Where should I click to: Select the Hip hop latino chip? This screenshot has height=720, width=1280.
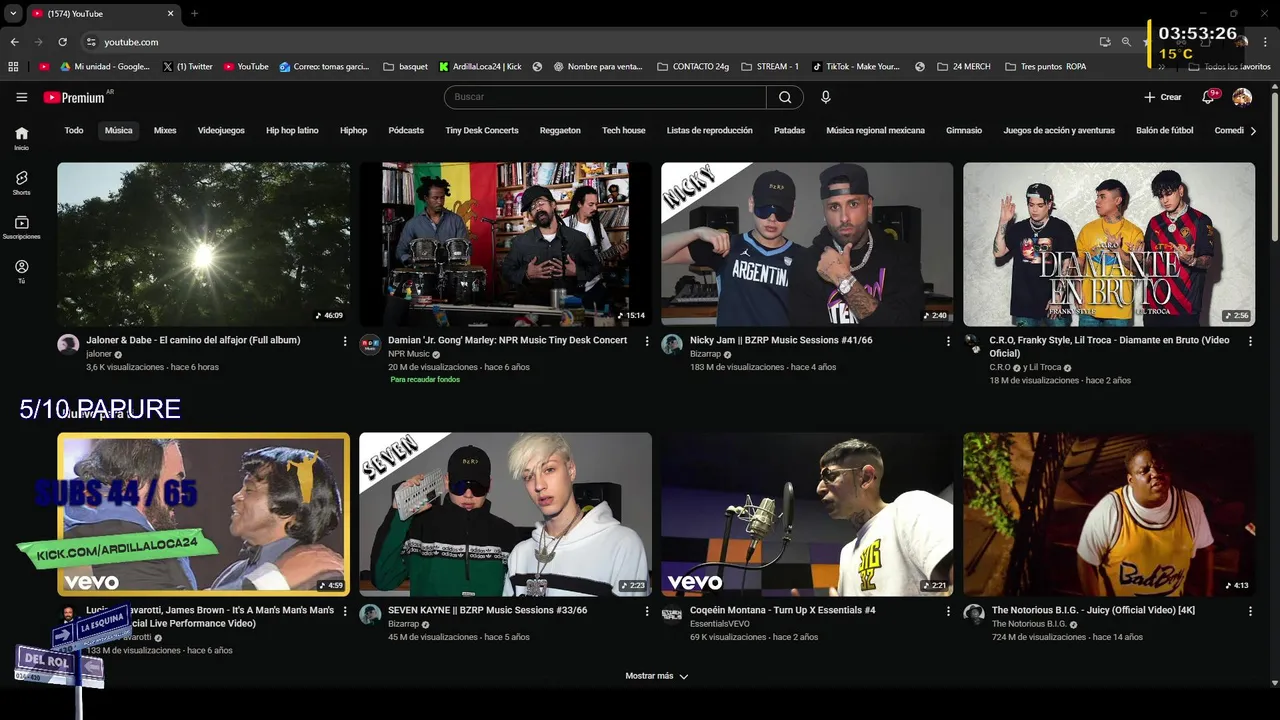point(292,130)
